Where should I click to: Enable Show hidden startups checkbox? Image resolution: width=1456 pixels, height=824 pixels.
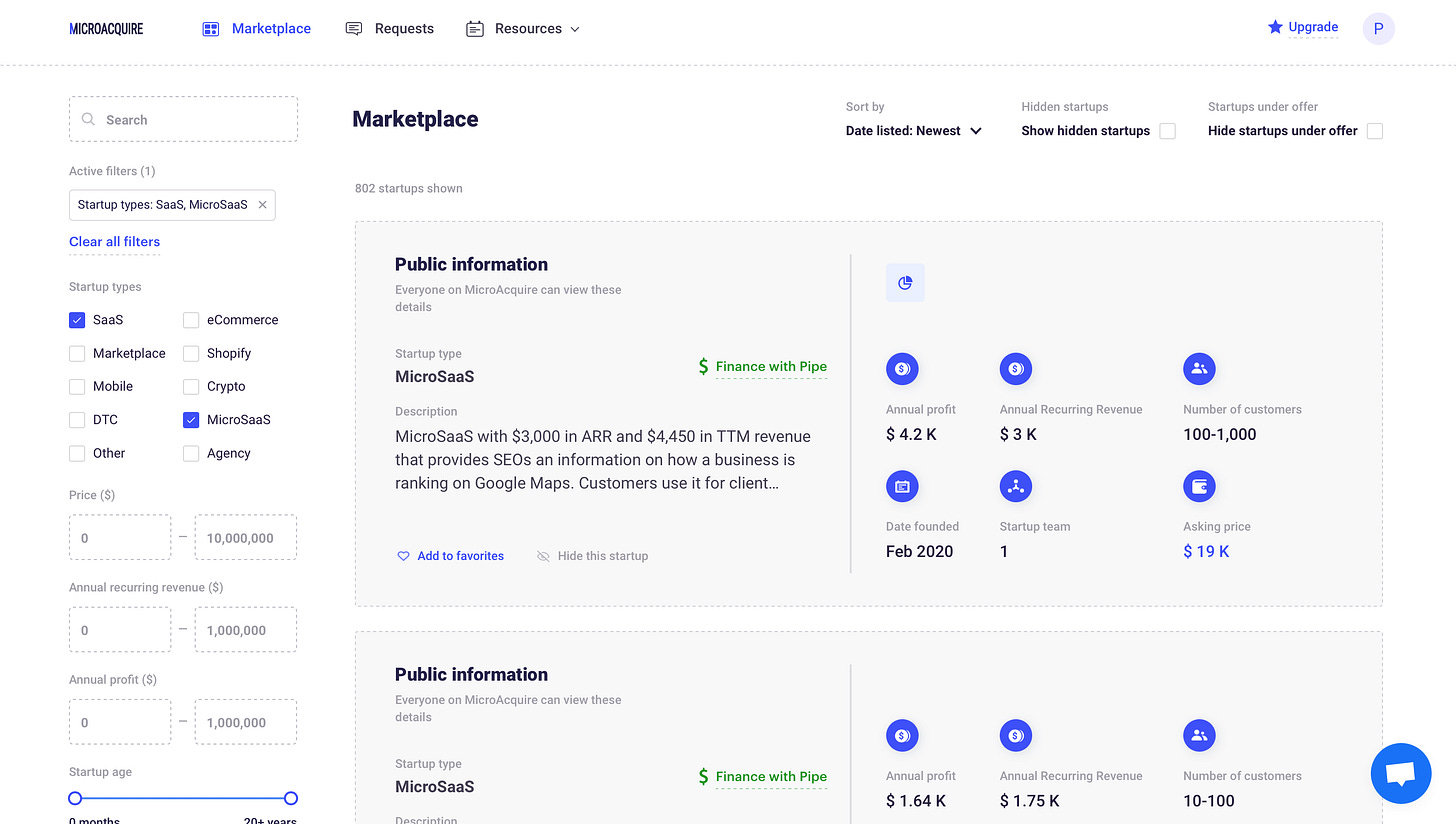1168,131
